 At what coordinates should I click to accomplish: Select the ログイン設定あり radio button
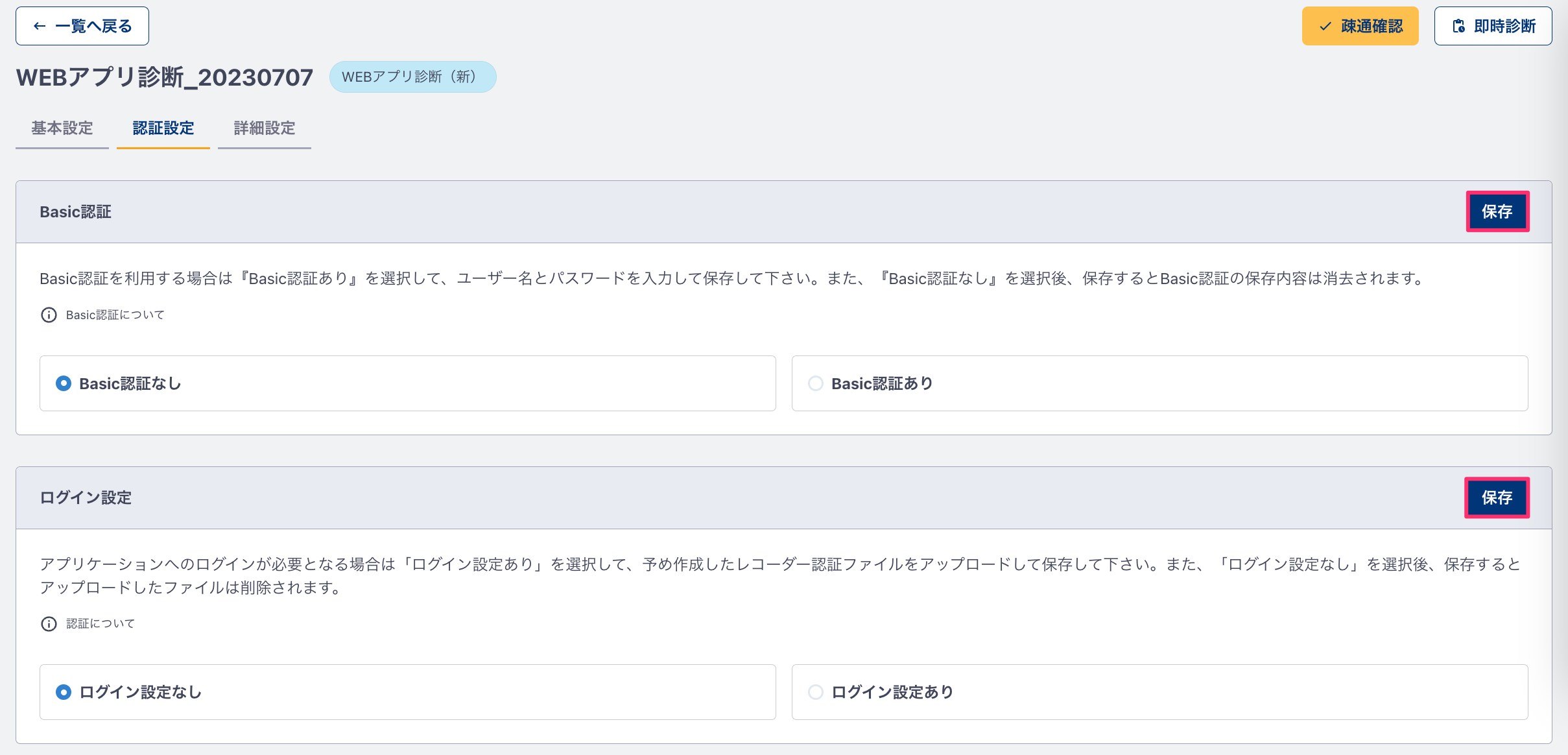816,692
